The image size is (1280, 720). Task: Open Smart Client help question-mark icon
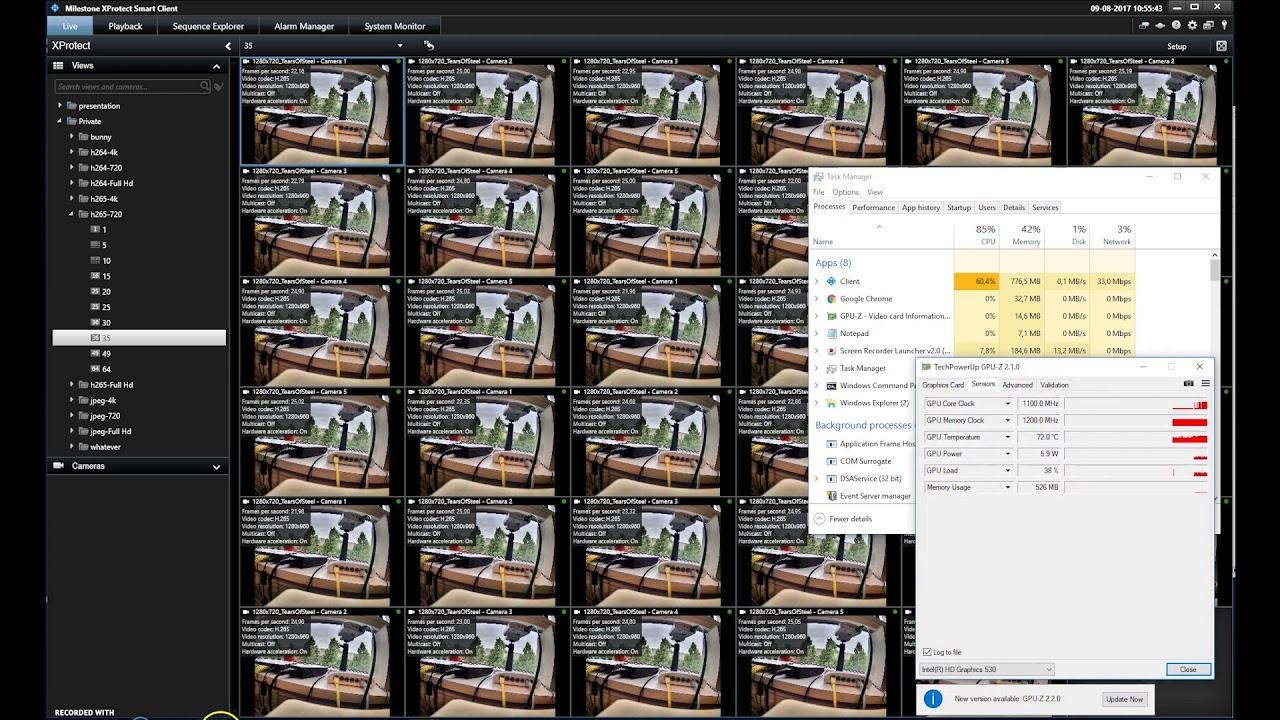1176,25
